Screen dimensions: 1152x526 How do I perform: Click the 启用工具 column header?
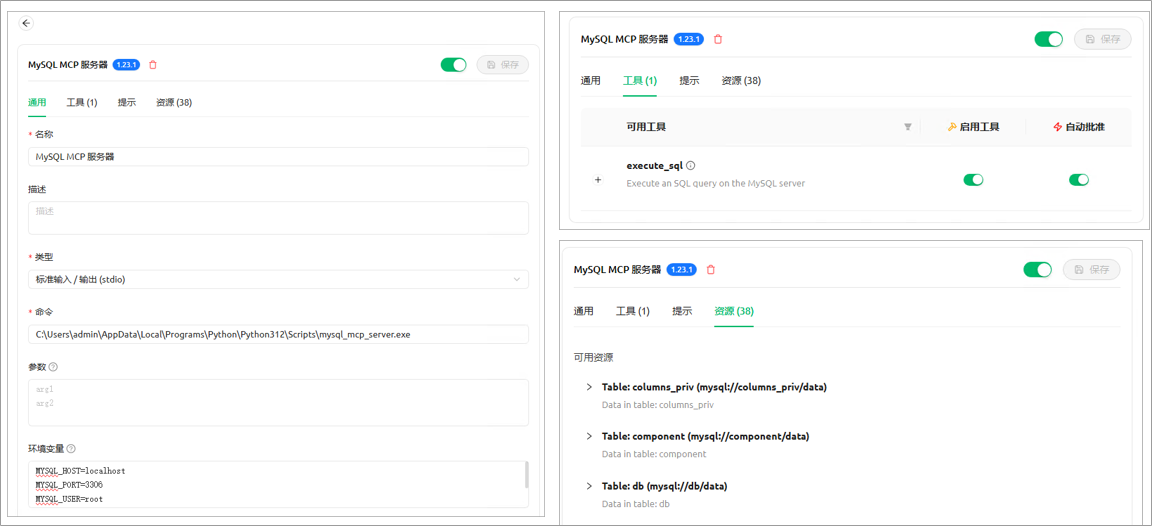973,127
